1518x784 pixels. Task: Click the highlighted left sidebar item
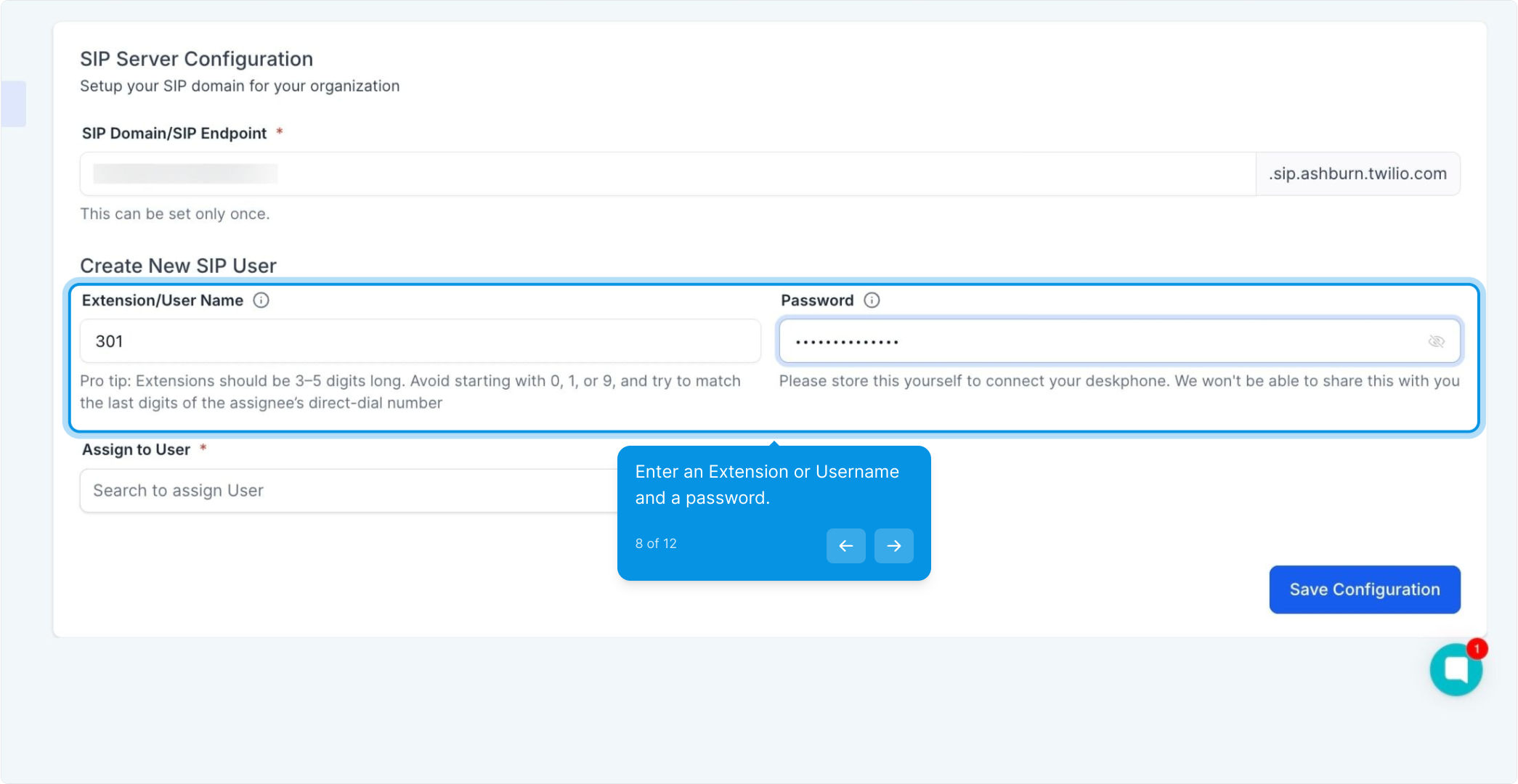pyautogui.click(x=13, y=104)
